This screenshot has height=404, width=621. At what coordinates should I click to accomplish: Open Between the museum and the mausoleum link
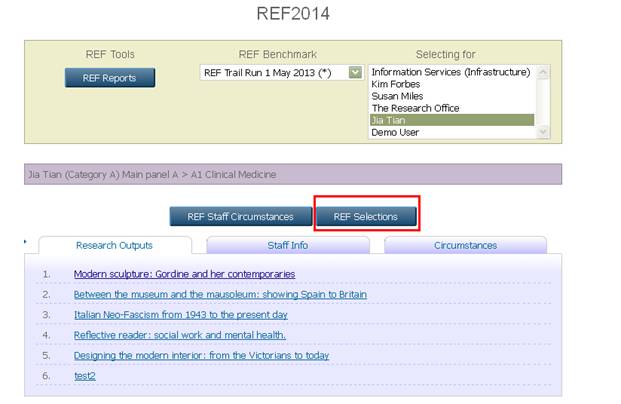point(220,294)
